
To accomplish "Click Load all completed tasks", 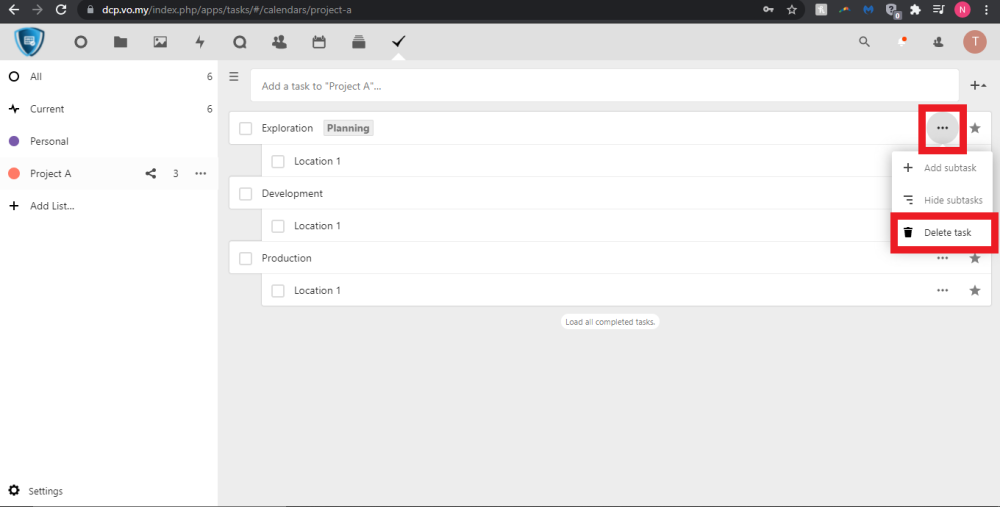I will (609, 322).
